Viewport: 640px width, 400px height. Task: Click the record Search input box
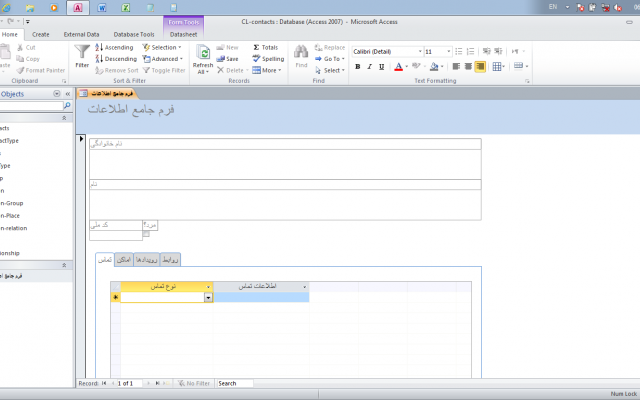click(x=235, y=383)
